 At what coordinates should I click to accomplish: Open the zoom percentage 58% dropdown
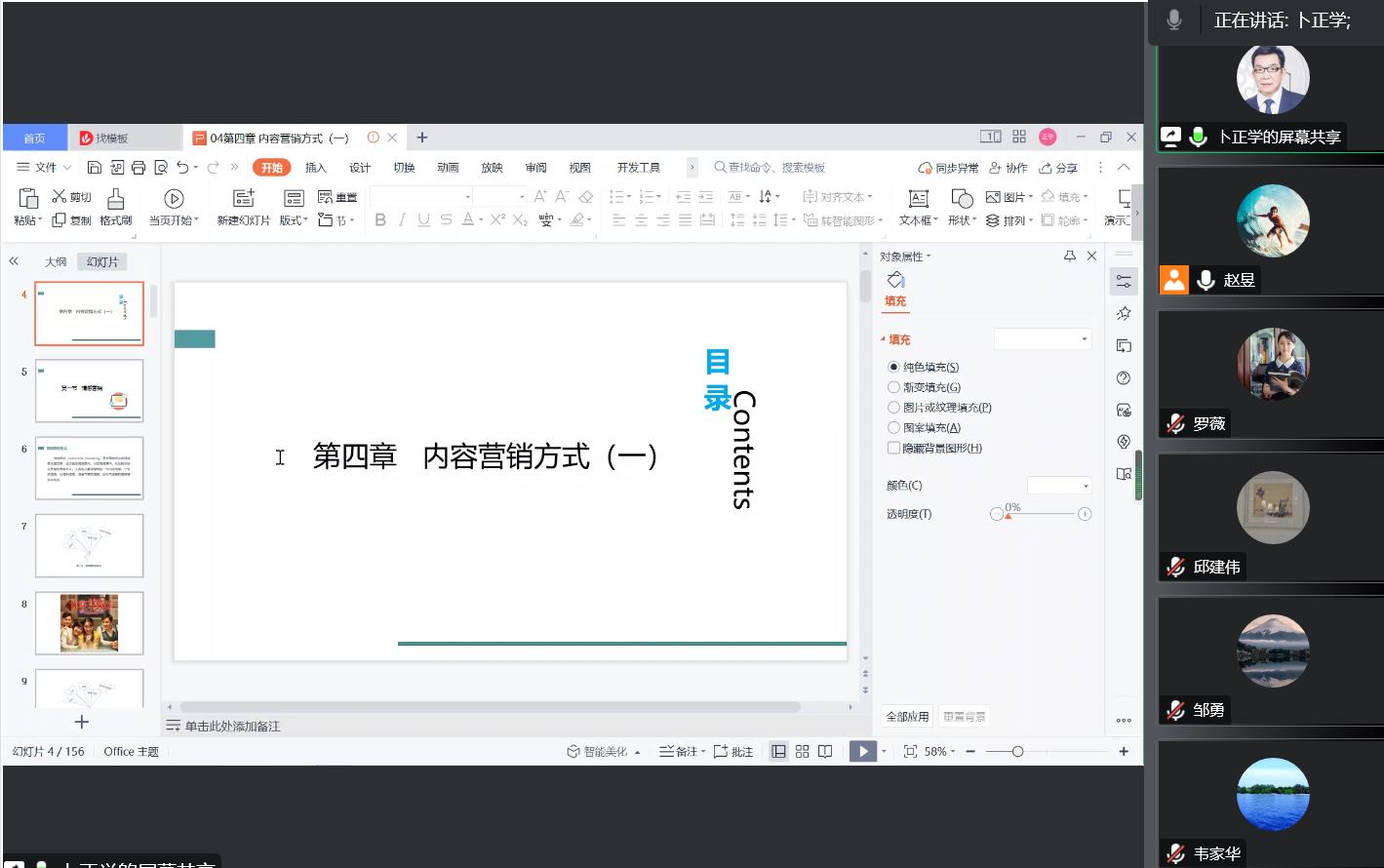(x=940, y=752)
